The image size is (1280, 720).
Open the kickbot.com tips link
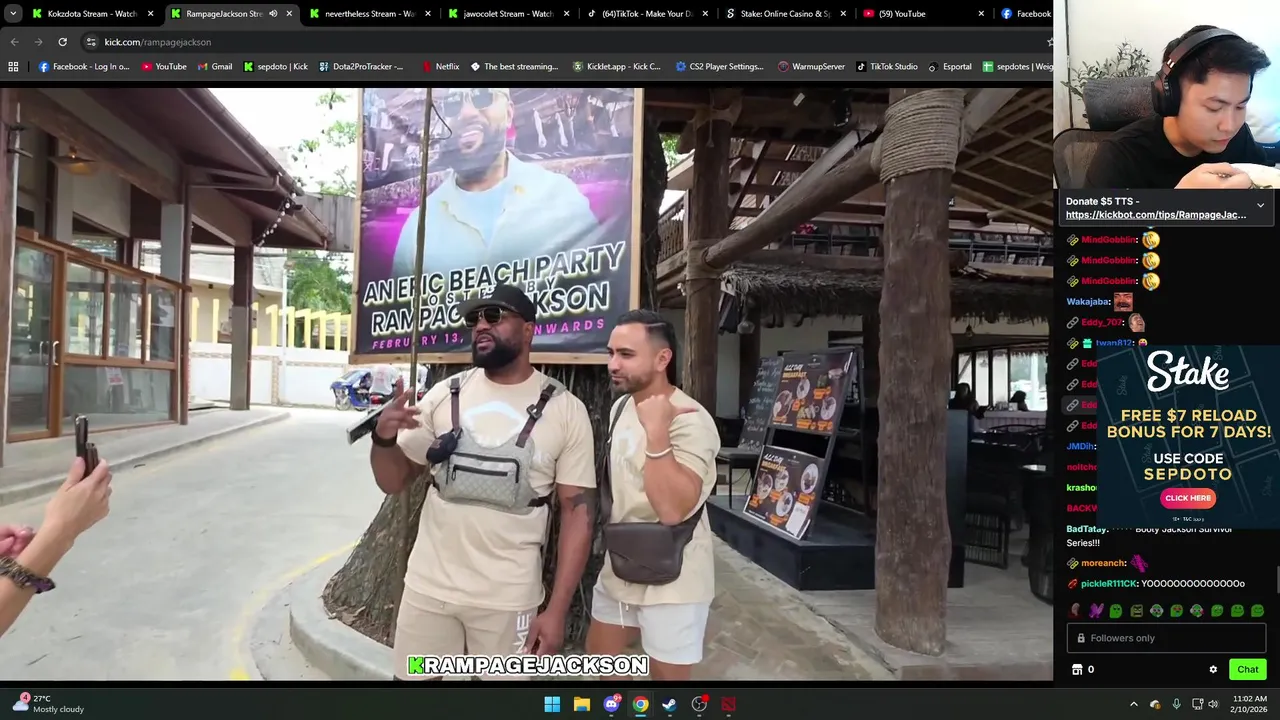point(1156,215)
